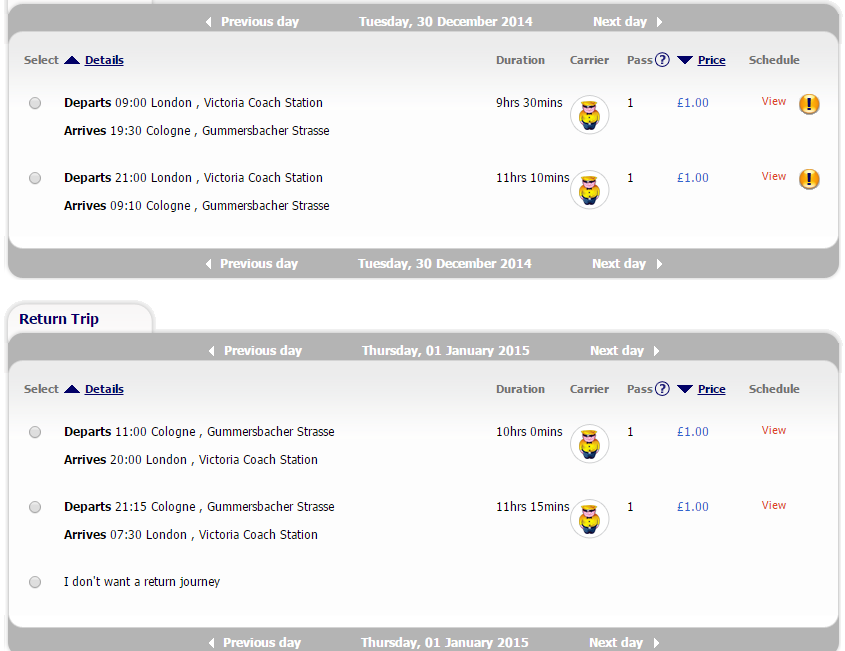Click the warning icon for the 21:00 London departure
This screenshot has height=651, width=845.
809,178
